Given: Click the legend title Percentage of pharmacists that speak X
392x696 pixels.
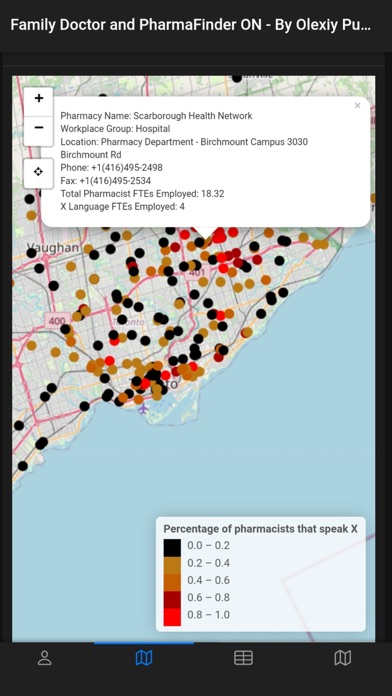Looking at the screenshot, I should (x=261, y=529).
